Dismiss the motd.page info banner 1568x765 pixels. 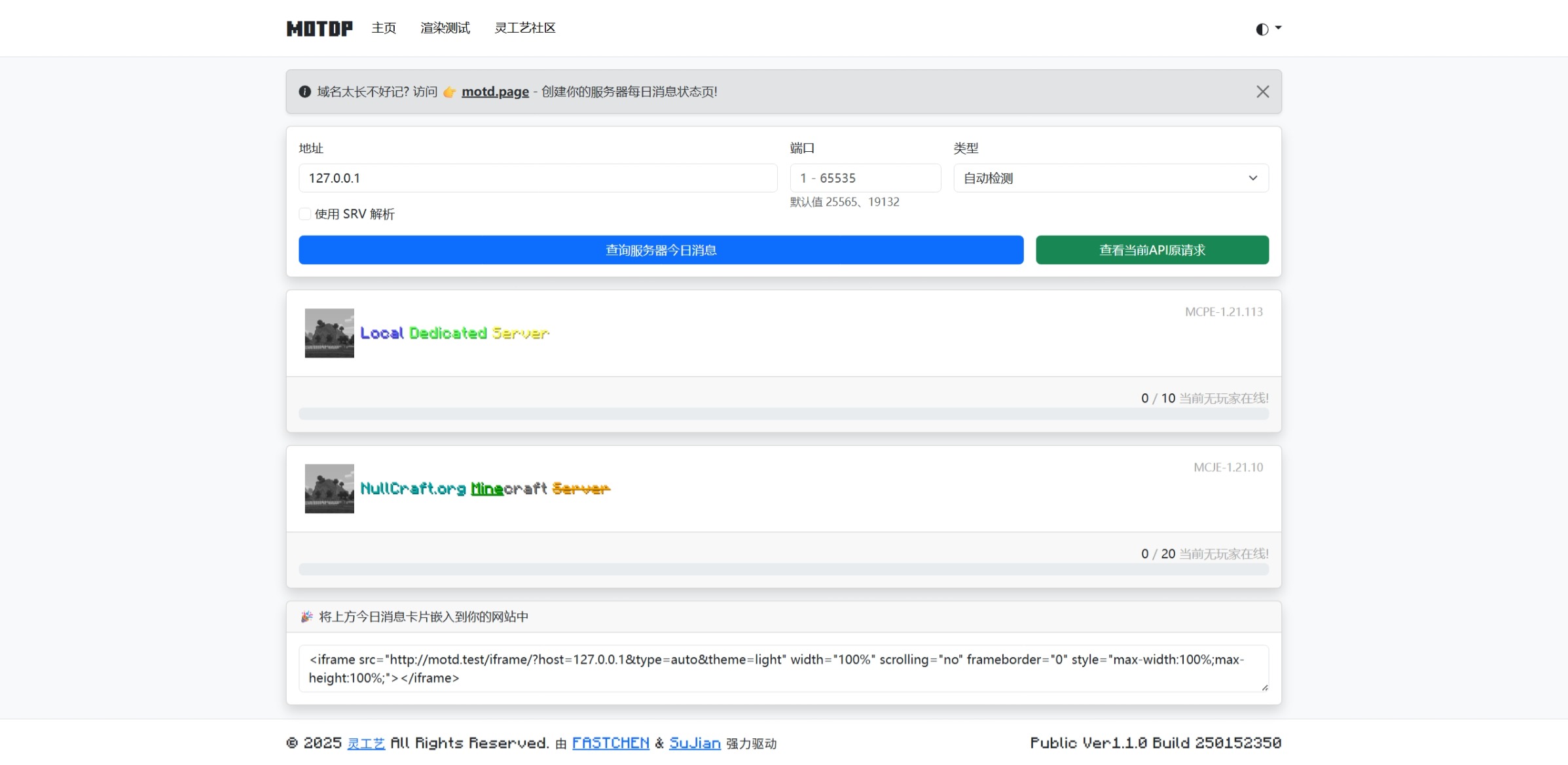pyautogui.click(x=1262, y=92)
